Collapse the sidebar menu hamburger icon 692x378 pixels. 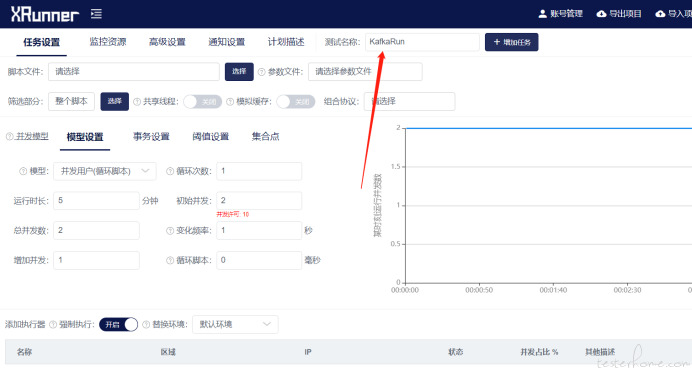coord(96,14)
